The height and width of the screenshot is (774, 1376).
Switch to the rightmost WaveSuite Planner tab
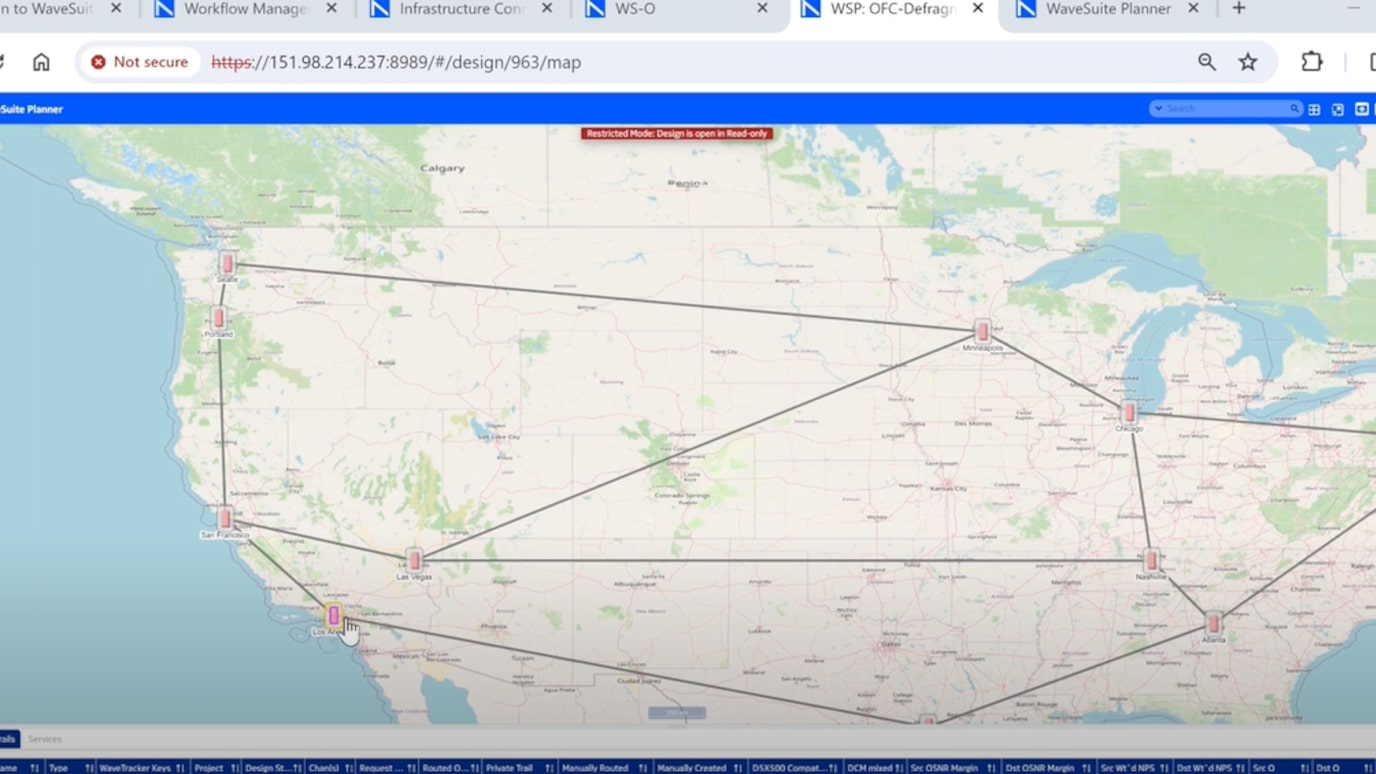point(1107,9)
